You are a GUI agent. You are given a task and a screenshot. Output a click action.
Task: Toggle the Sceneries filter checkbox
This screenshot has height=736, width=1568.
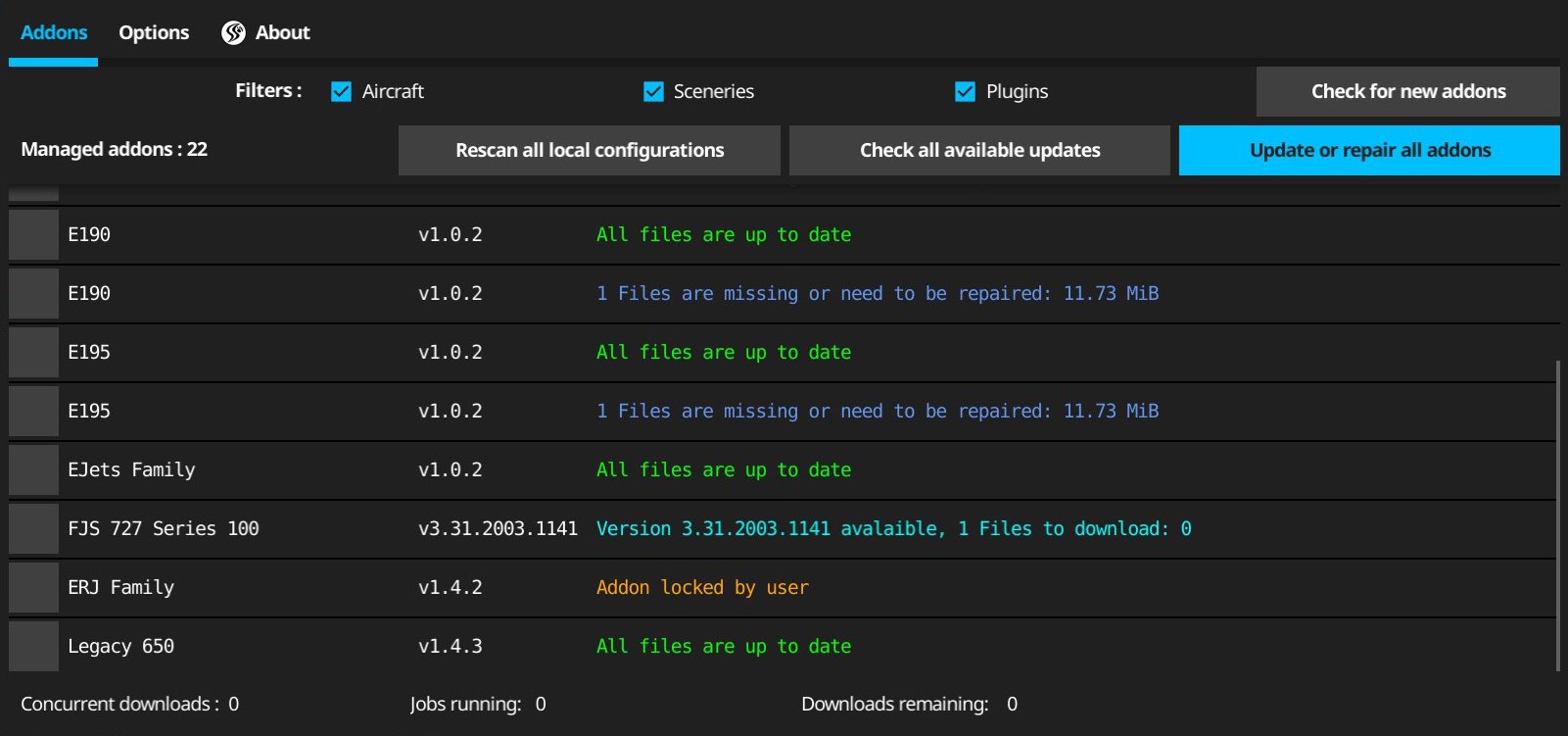coord(653,92)
